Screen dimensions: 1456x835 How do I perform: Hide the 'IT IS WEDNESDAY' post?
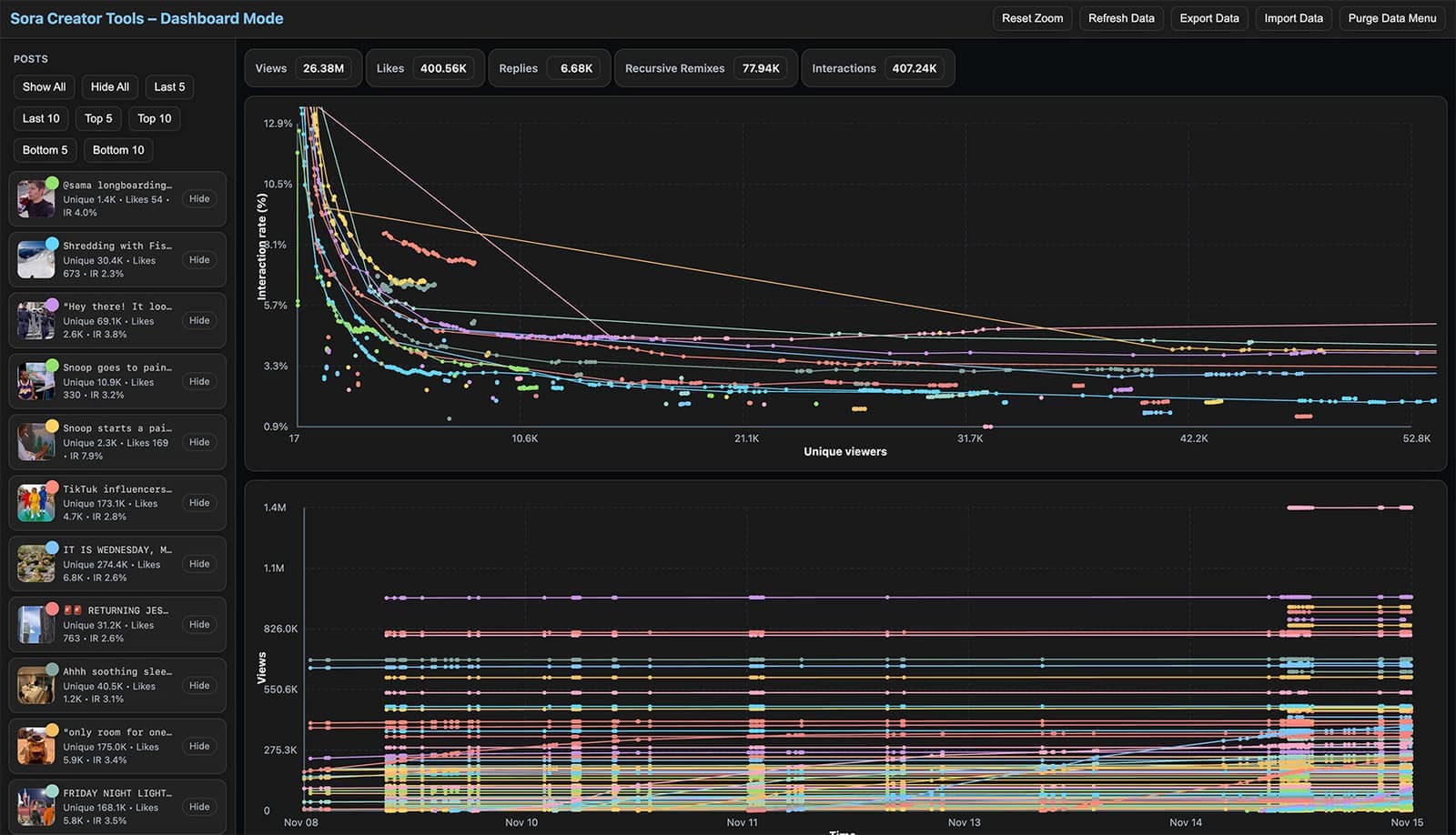click(199, 563)
